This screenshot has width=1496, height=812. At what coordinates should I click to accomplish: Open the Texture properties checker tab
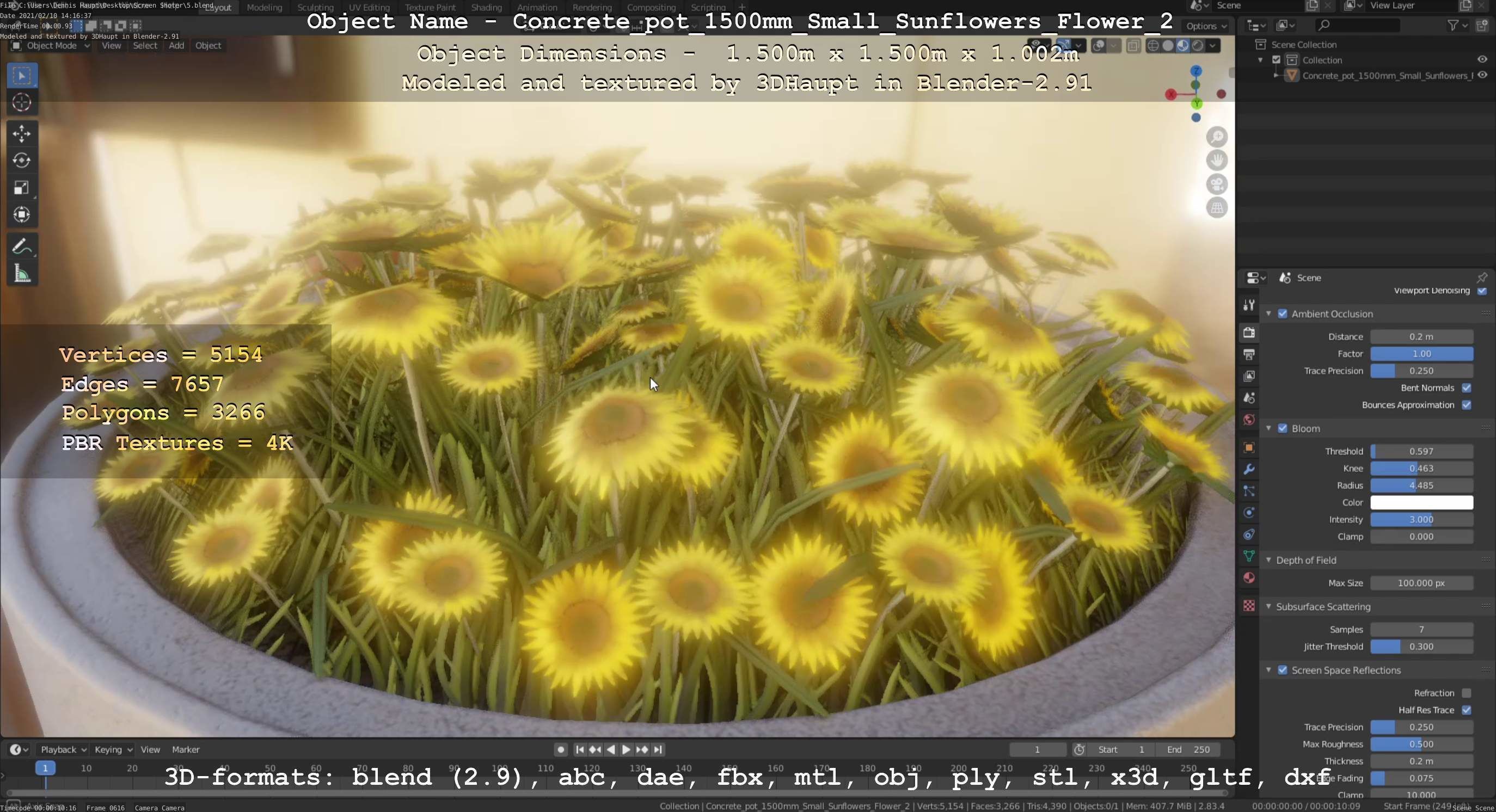click(1249, 605)
